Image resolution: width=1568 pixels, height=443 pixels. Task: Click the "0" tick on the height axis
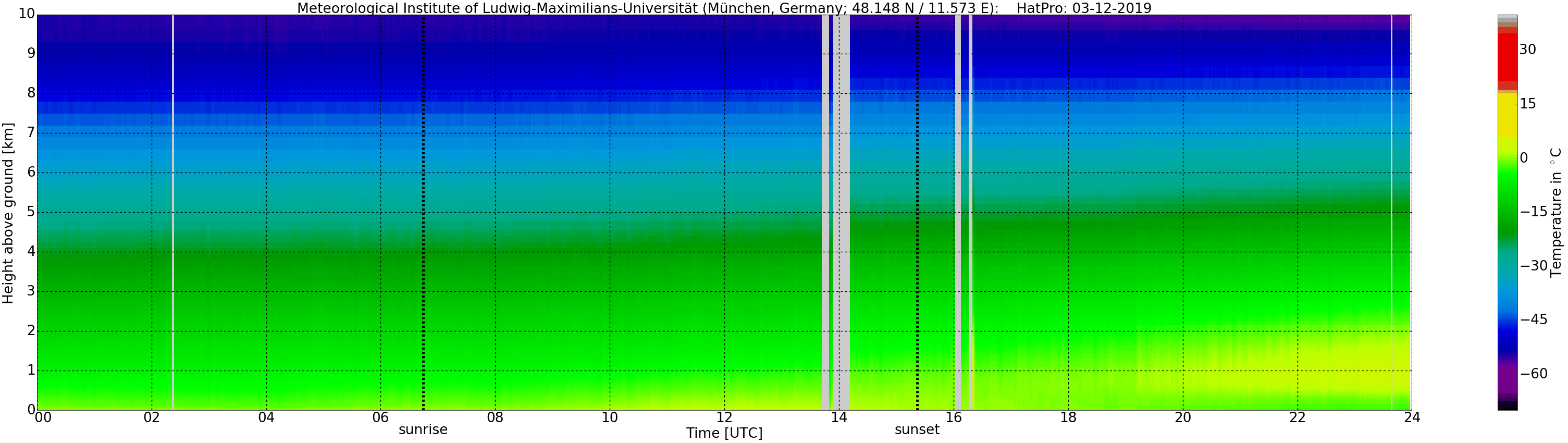click(x=31, y=409)
